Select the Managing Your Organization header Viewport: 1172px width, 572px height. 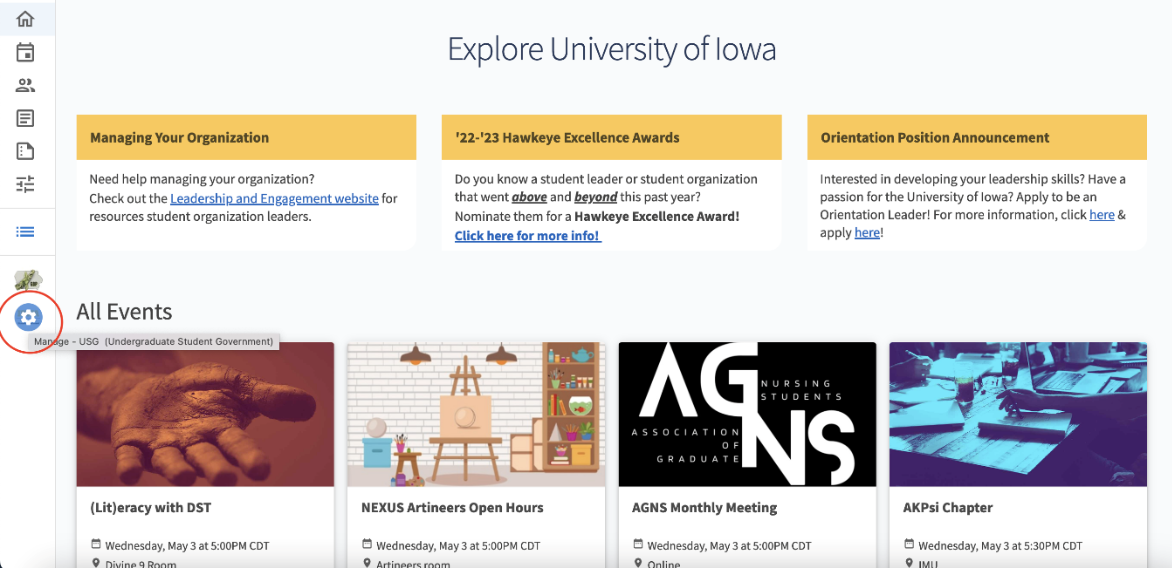246,138
